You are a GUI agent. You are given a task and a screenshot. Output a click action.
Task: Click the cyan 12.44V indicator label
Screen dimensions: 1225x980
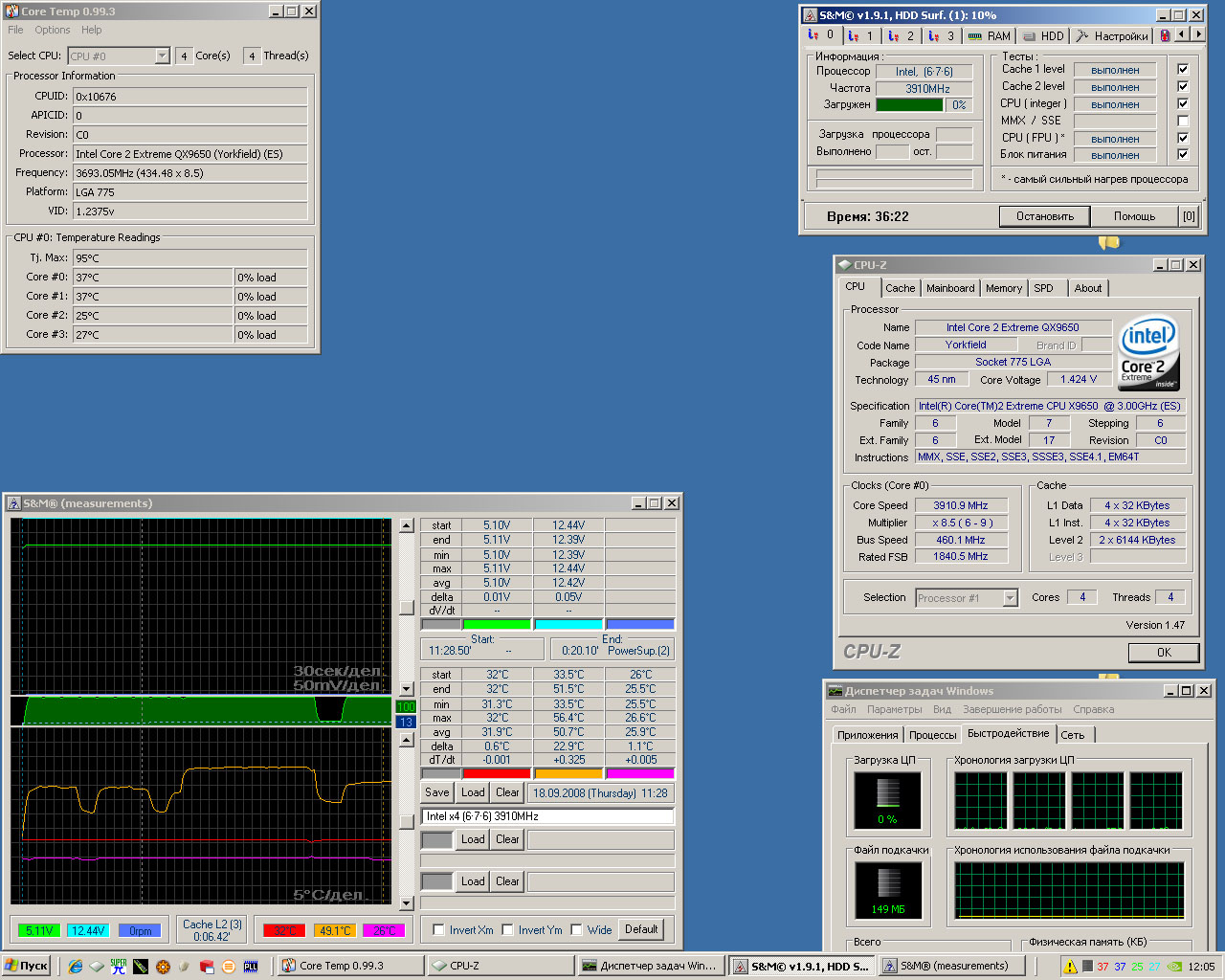(x=88, y=930)
